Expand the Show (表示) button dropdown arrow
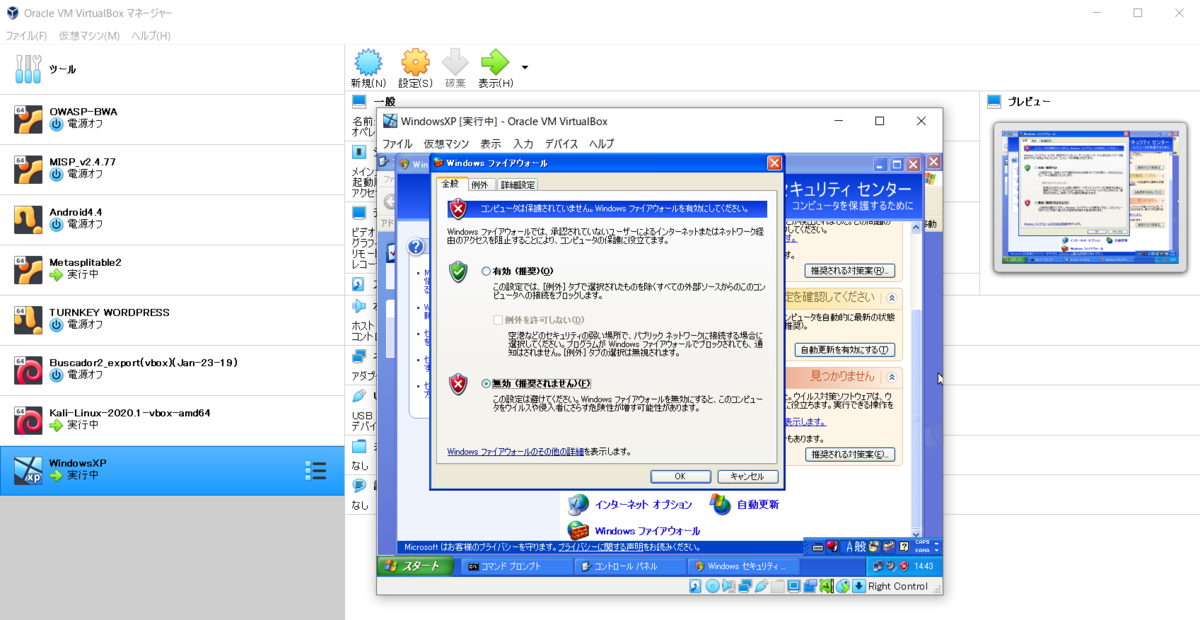Viewport: 1200px width, 620px height. pyautogui.click(x=525, y=68)
